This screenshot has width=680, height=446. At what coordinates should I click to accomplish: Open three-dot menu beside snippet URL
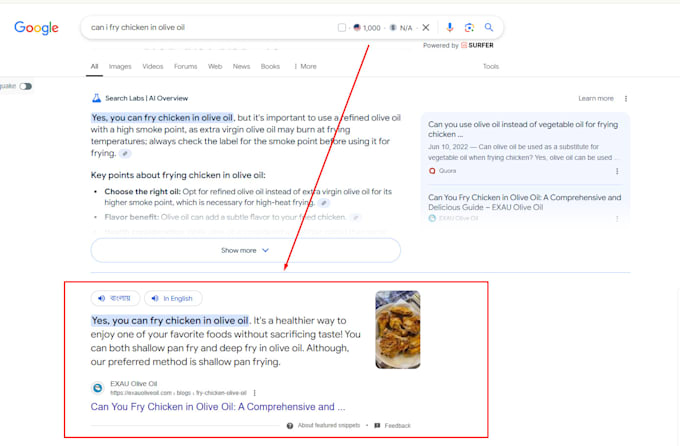(255, 393)
